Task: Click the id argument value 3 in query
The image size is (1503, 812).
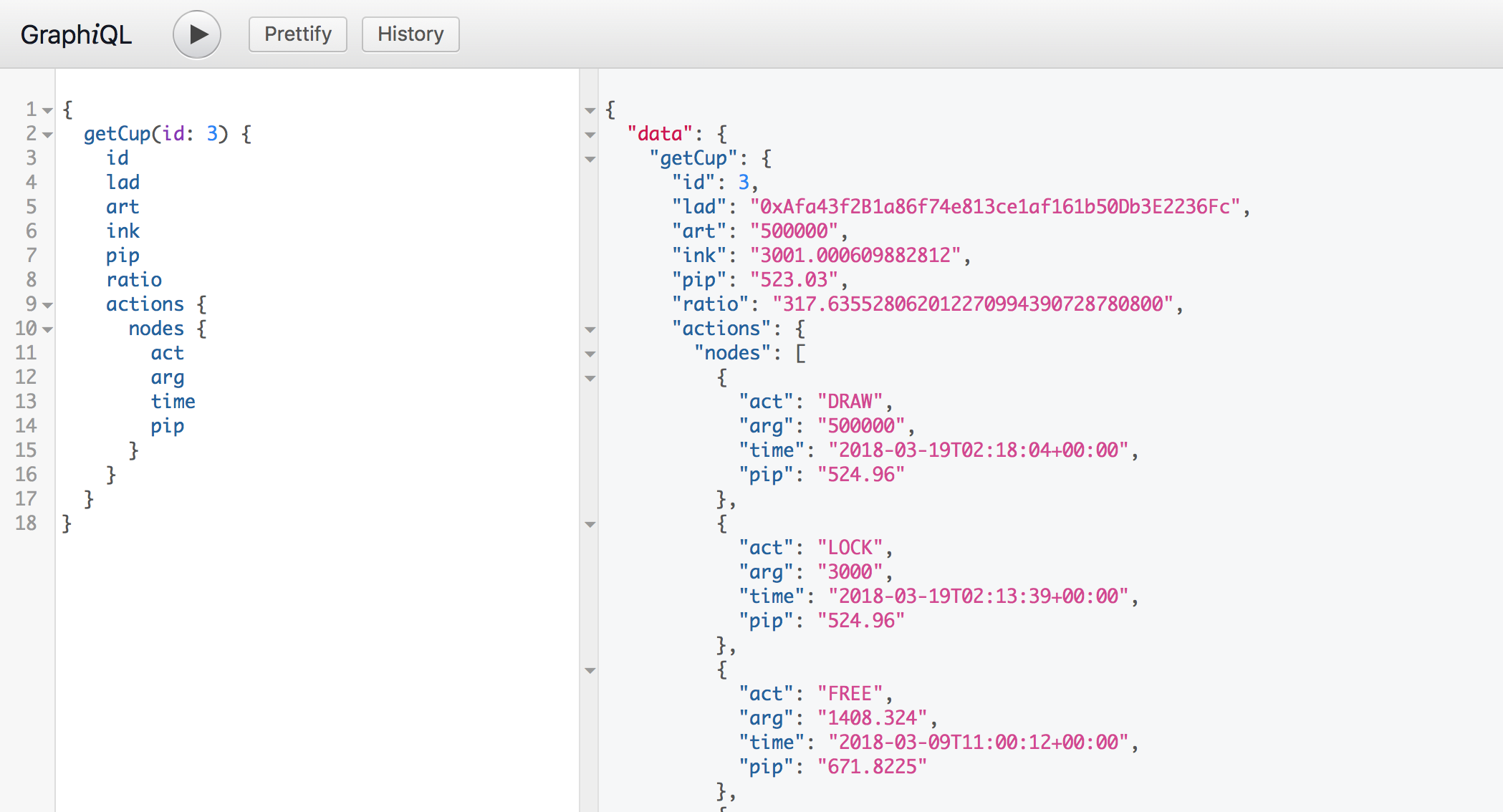Action: click(x=212, y=134)
